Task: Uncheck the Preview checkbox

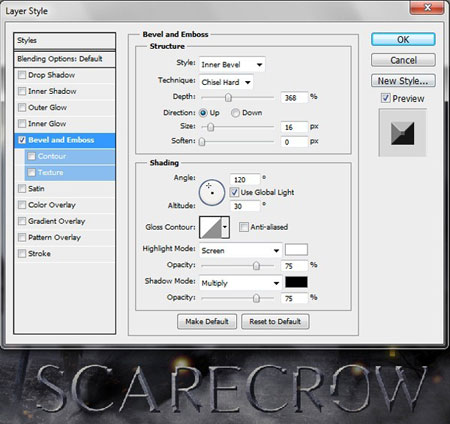Action: click(386, 98)
